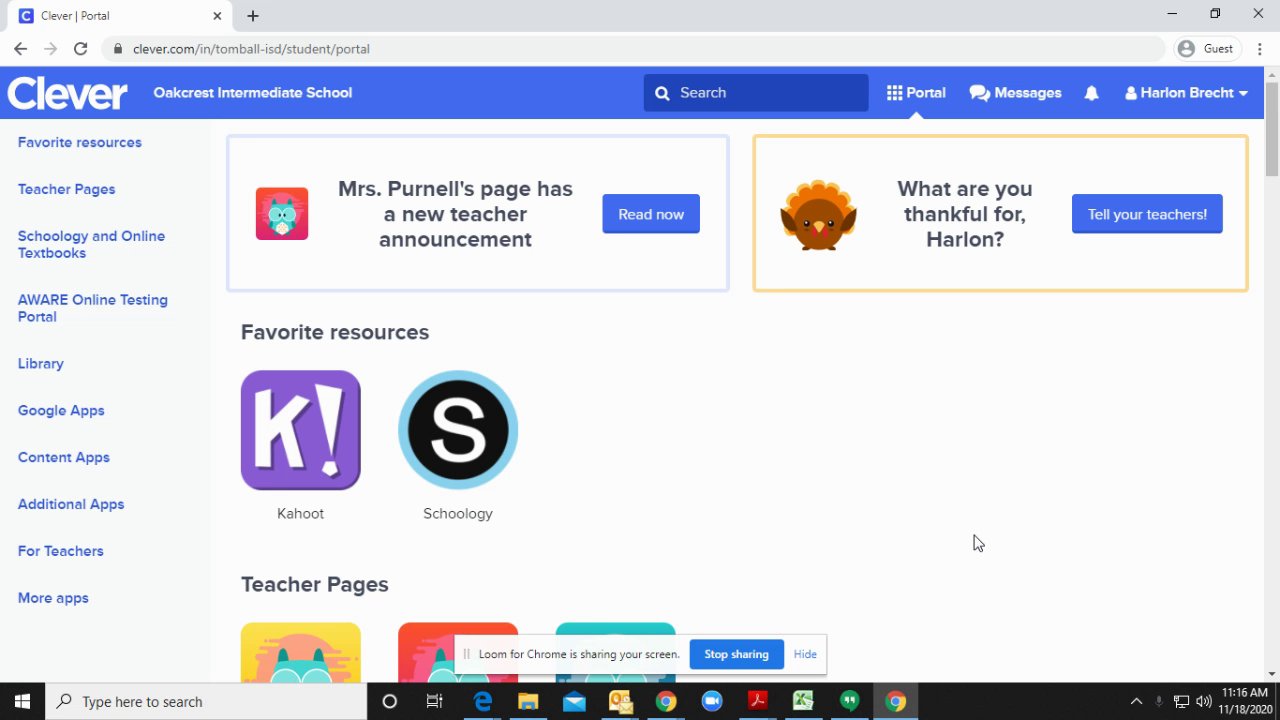Click the Read now button
This screenshot has height=720, width=1280.
(x=651, y=214)
